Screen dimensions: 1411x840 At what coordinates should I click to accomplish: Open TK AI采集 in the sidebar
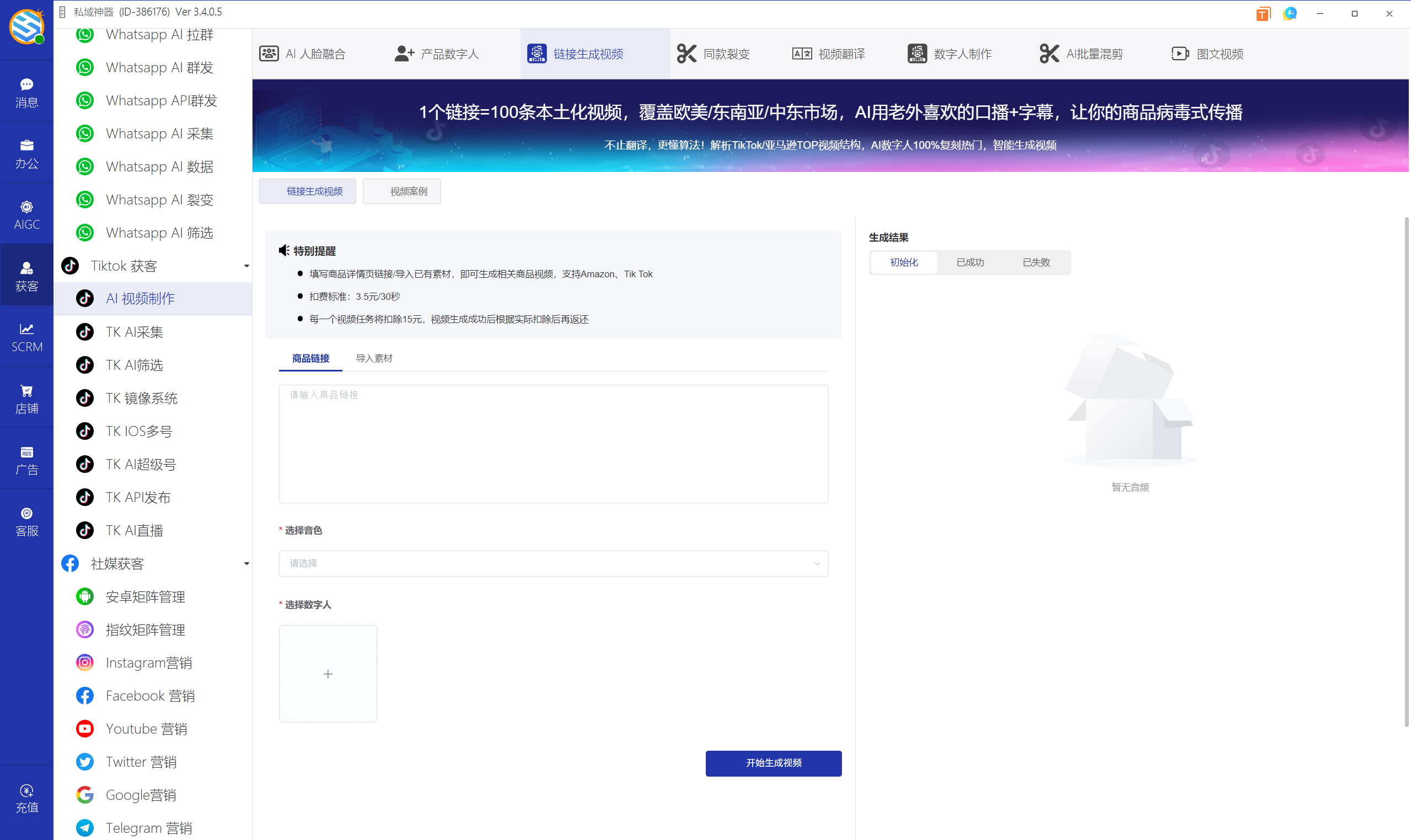coord(135,332)
